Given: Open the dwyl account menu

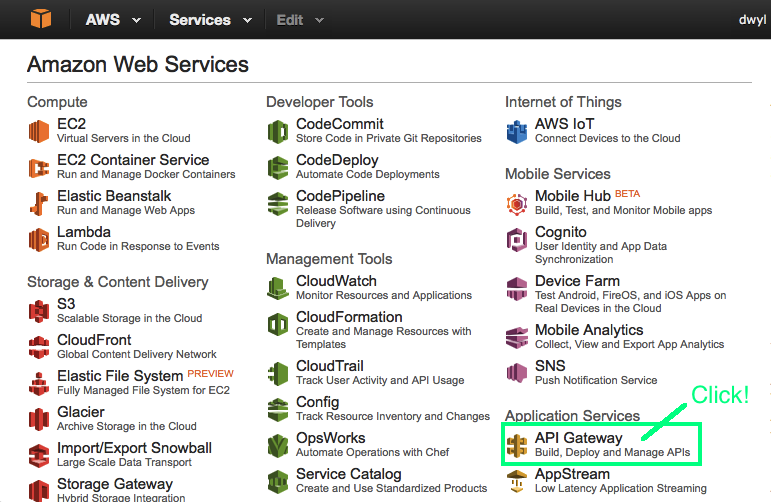Looking at the screenshot, I should click(752, 20).
